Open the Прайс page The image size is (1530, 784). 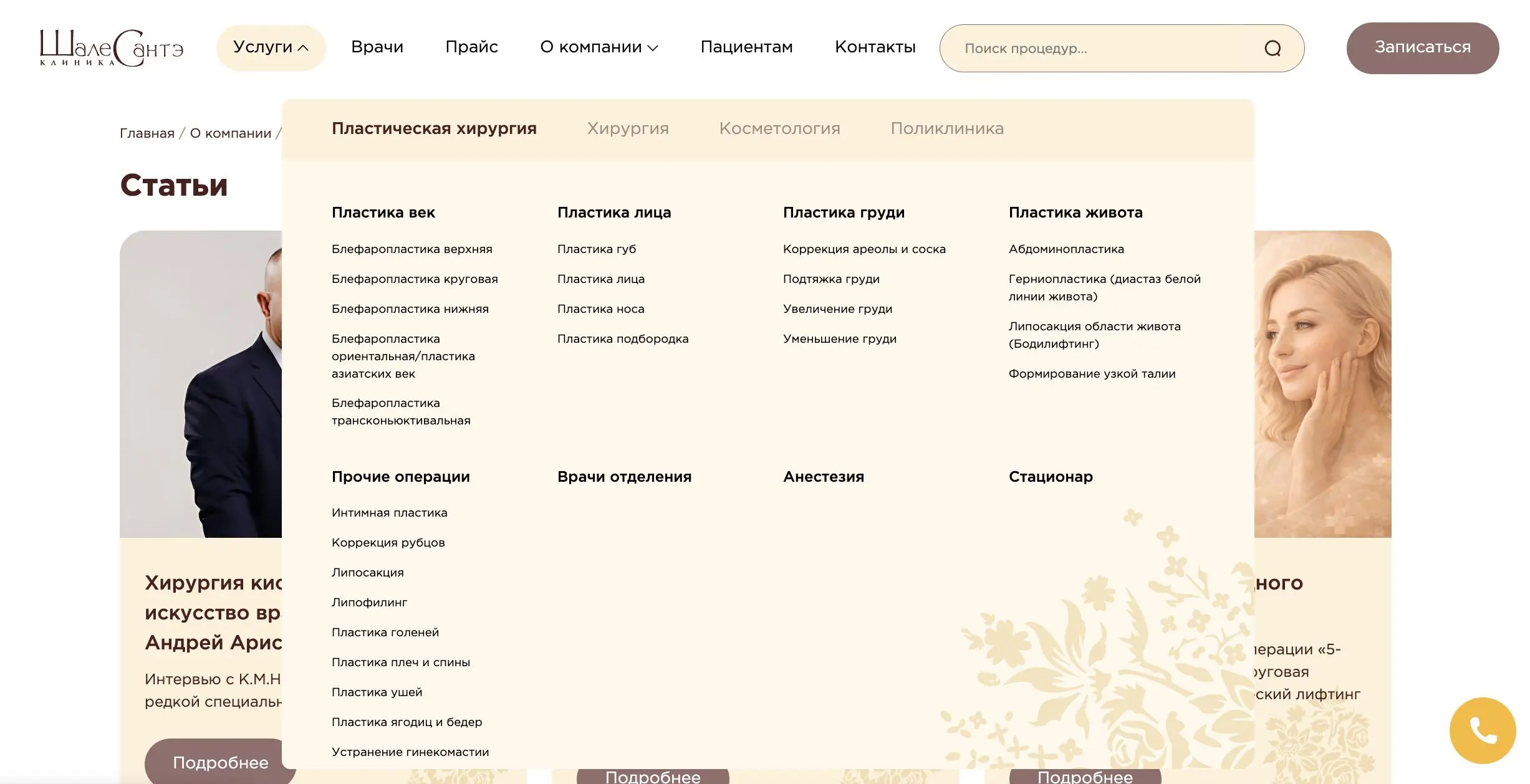(472, 47)
